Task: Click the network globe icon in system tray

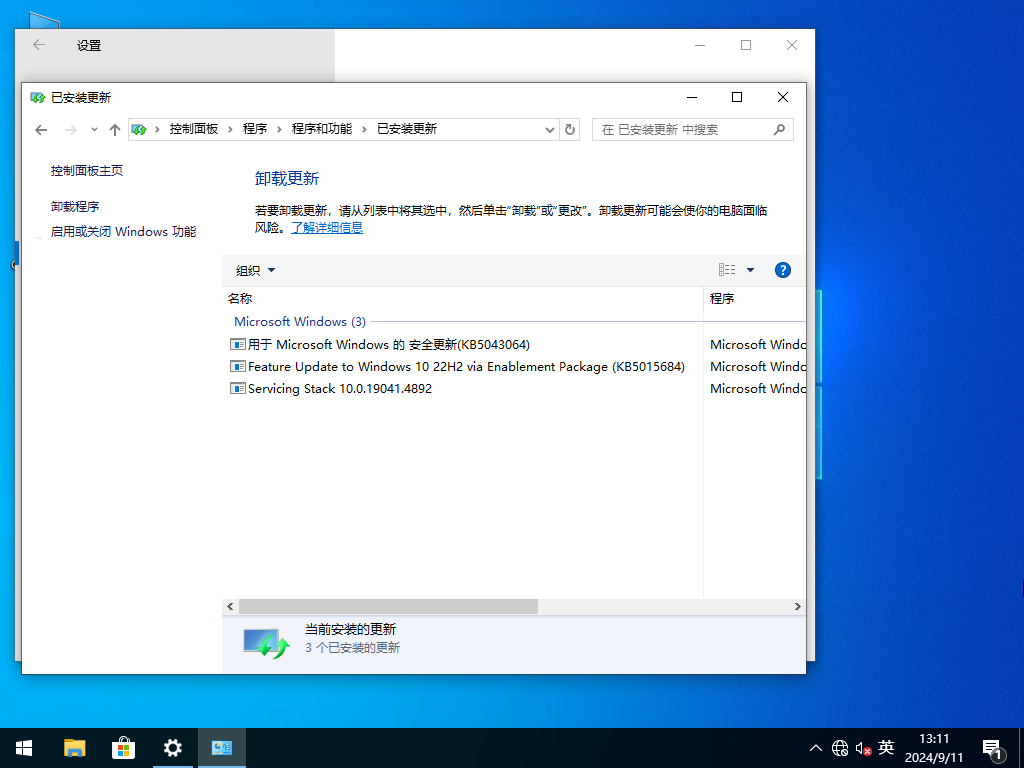Action: (x=840, y=747)
